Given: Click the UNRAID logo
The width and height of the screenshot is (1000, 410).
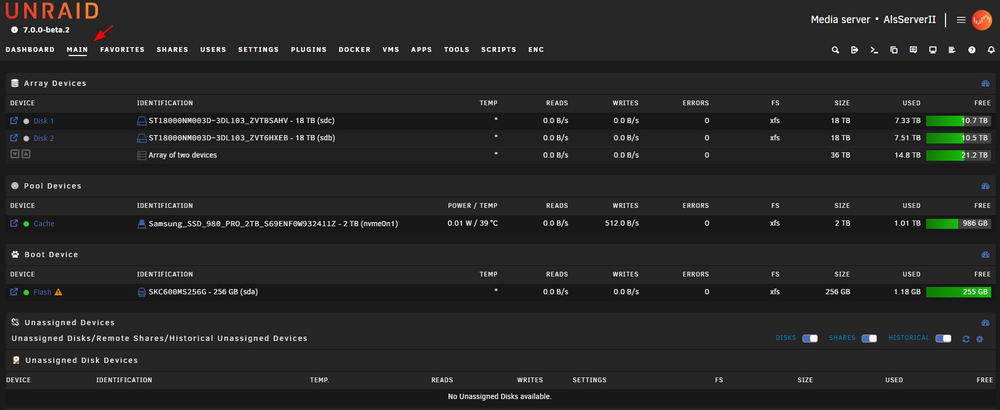Looking at the screenshot, I should pyautogui.click(x=52, y=11).
